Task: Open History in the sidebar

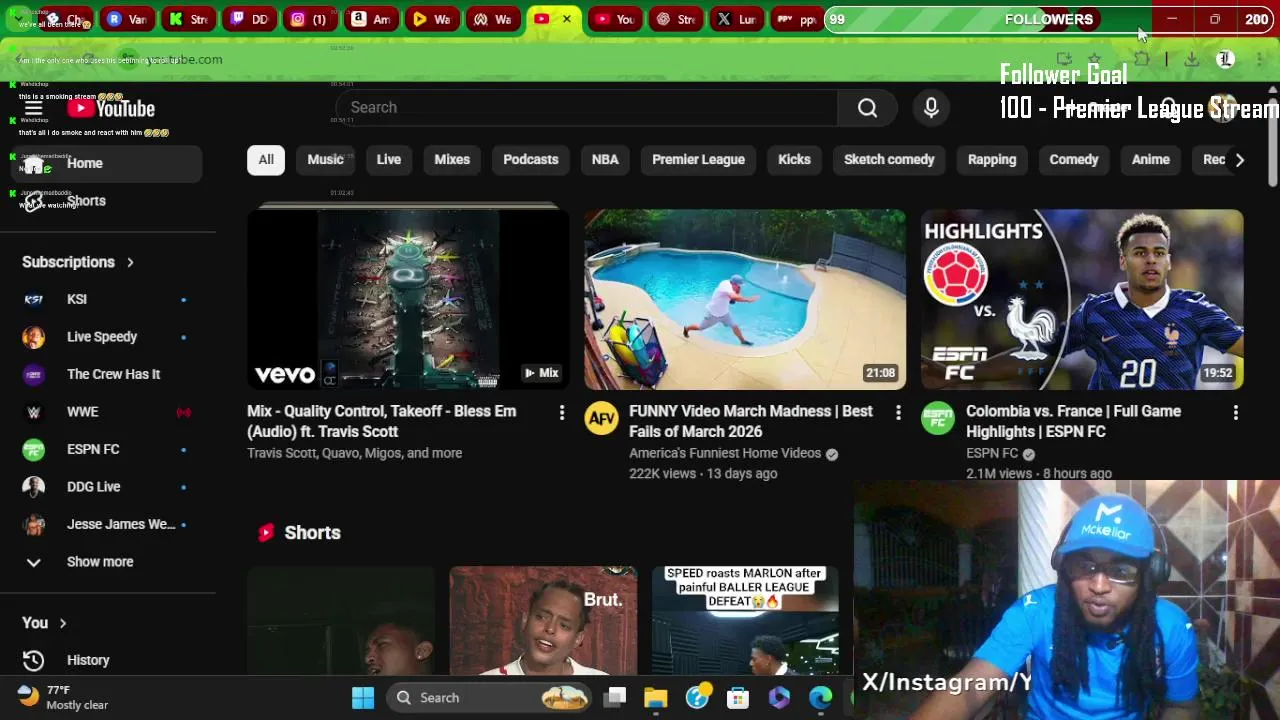Action: pyautogui.click(x=108, y=660)
